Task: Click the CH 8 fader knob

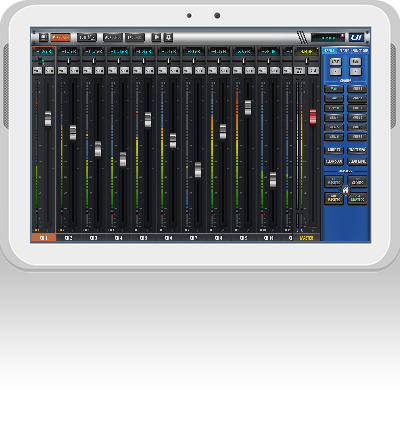Action: [x=223, y=132]
